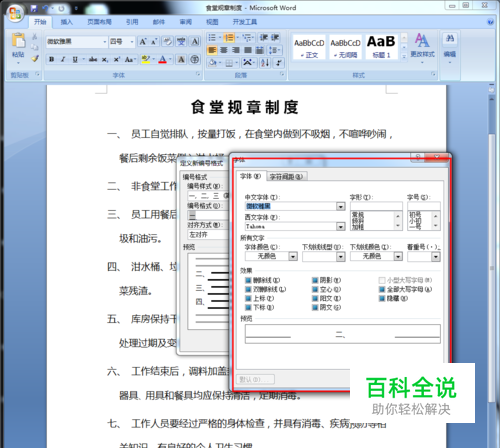Toggle subscript (下标) checkbox
The image size is (500, 448).
click(248, 307)
